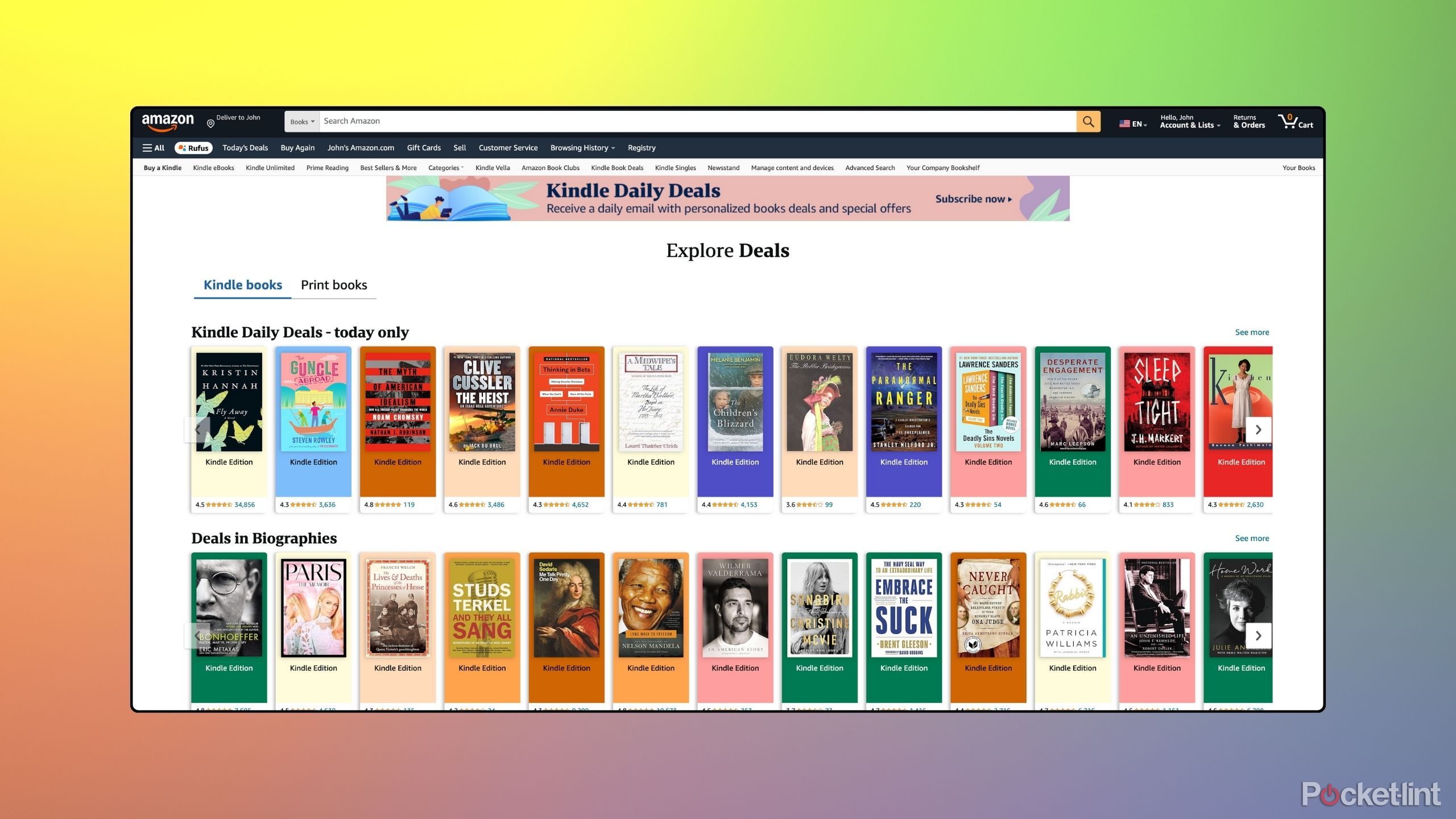Viewport: 1456px width, 819px height.
Task: Open Clive Cussler The Heist cover
Action: click(482, 402)
